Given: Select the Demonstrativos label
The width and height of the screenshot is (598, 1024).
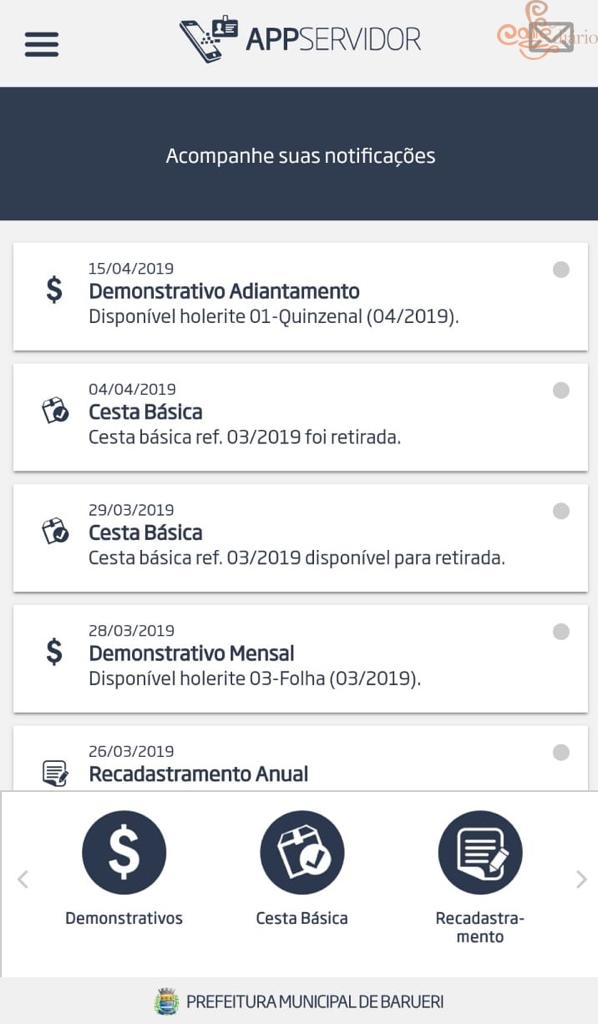Looking at the screenshot, I should [x=124, y=918].
